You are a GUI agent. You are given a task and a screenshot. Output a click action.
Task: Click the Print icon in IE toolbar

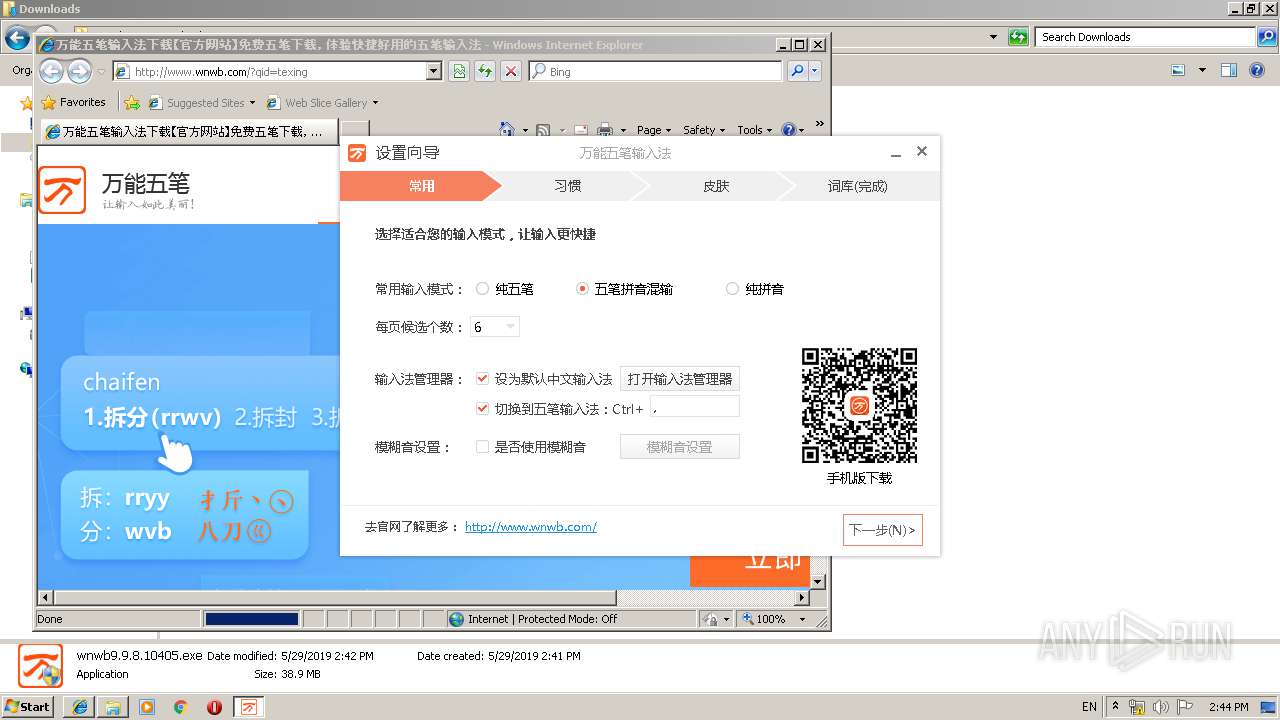[605, 130]
